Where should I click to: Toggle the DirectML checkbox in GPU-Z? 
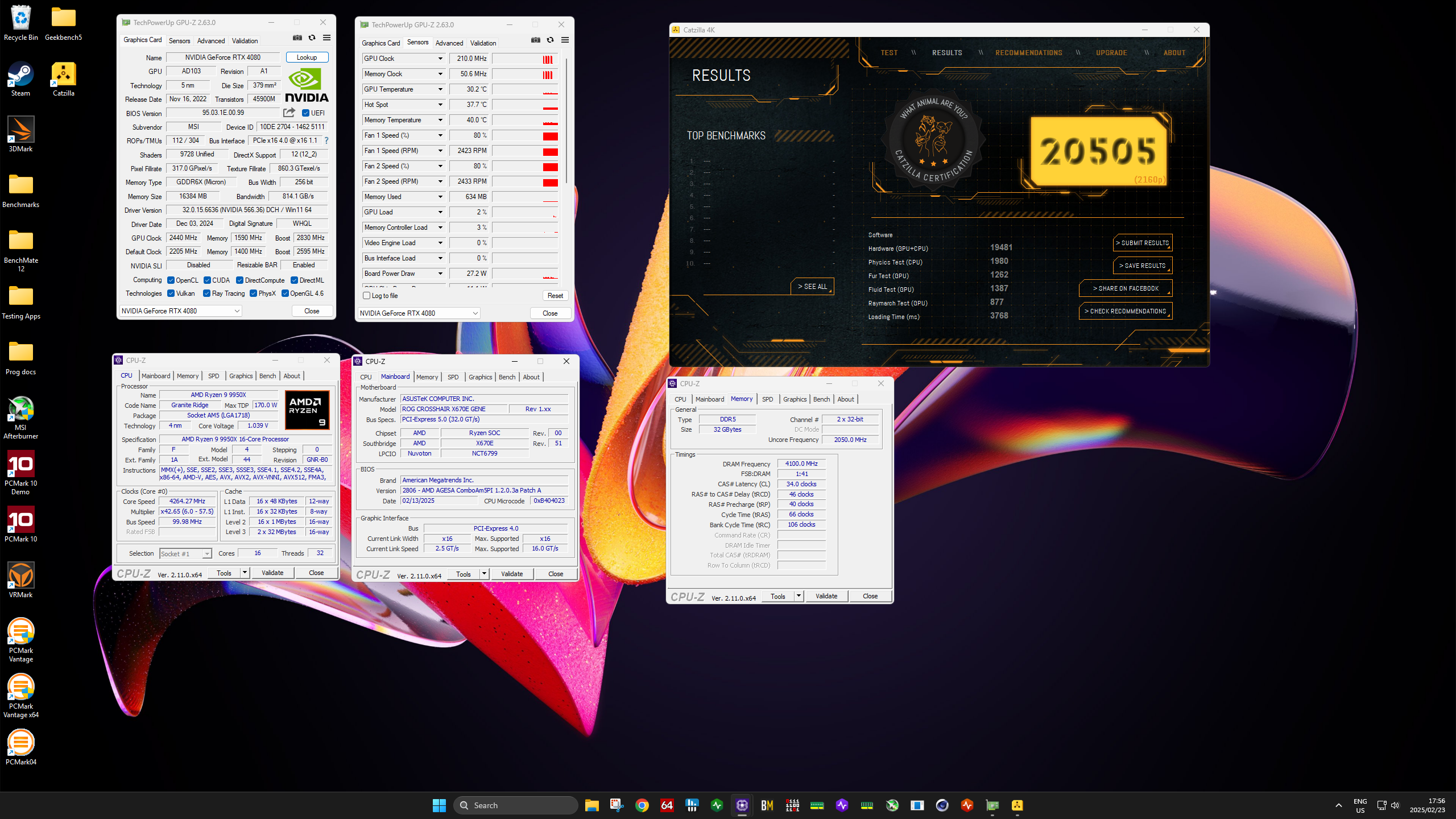(x=295, y=280)
